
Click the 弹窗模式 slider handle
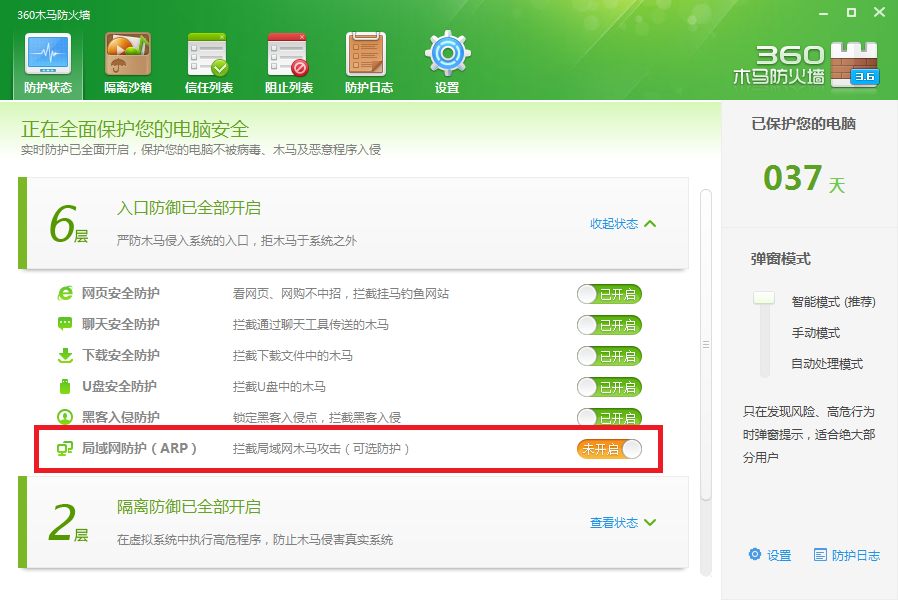point(765,298)
